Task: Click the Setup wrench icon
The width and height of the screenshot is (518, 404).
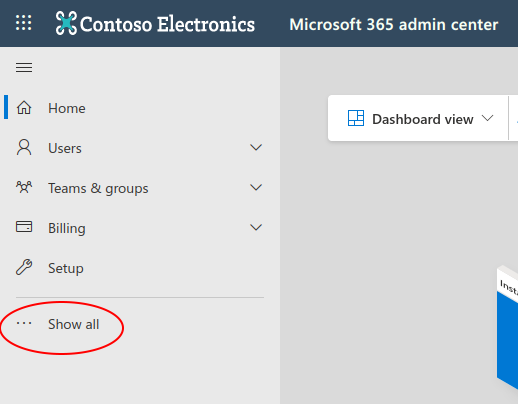Action: pyautogui.click(x=24, y=267)
